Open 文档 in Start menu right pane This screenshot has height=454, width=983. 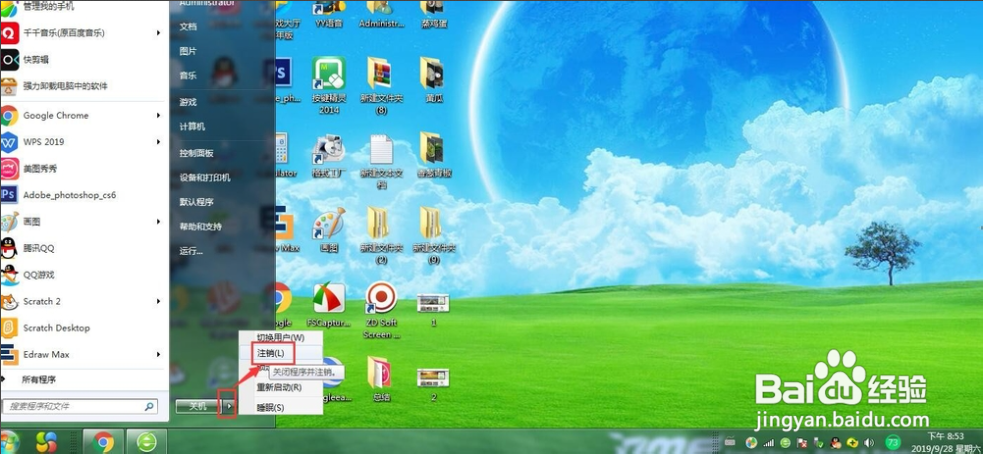188,27
